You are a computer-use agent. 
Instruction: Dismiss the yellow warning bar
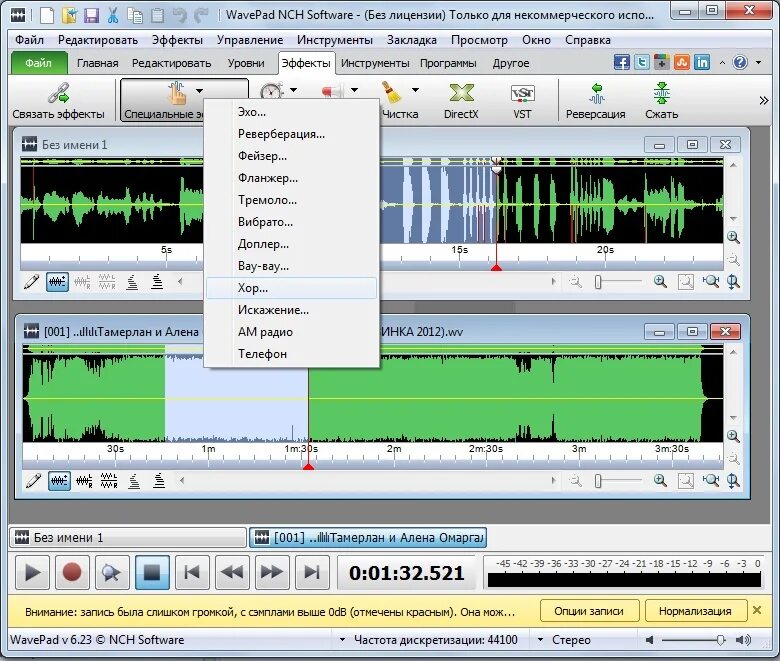pos(757,610)
